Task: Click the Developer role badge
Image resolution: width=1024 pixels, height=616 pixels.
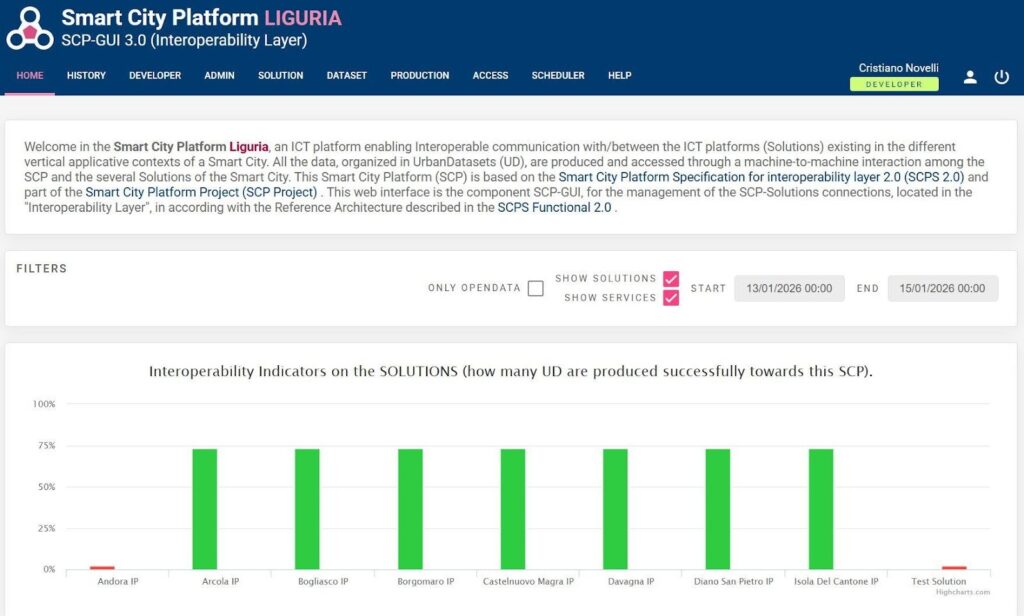Action: [894, 85]
